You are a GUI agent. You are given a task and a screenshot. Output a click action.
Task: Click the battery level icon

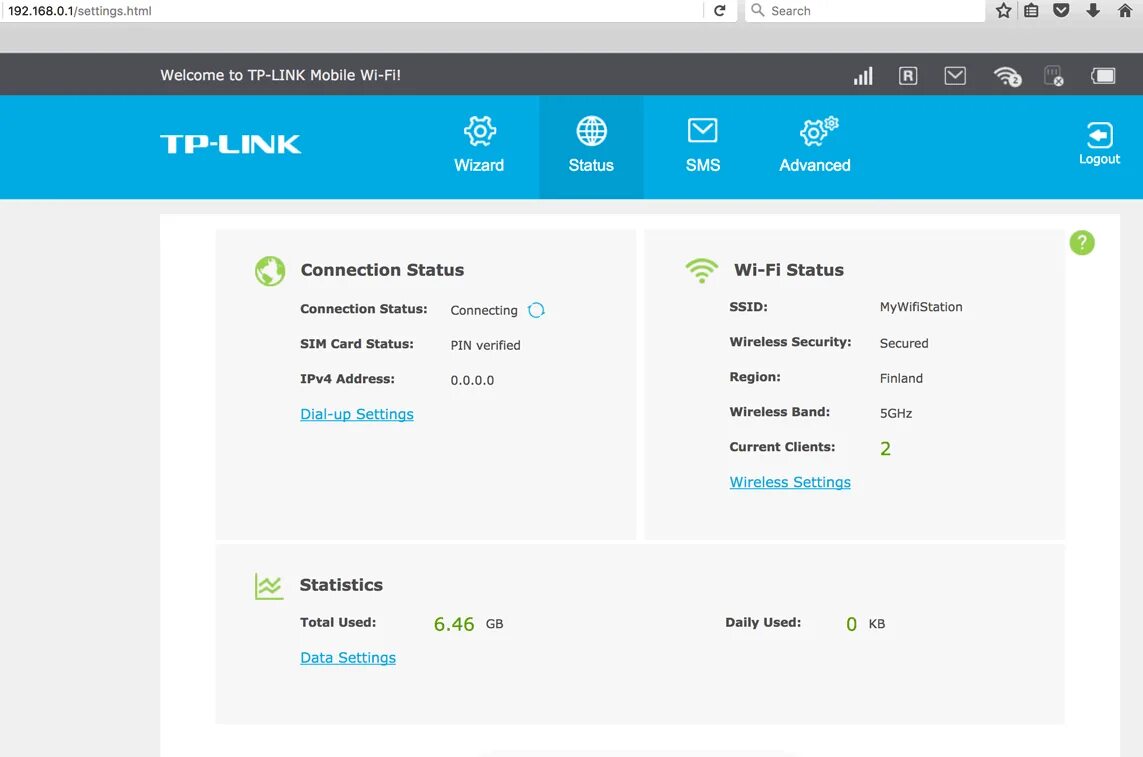pyautogui.click(x=1103, y=76)
